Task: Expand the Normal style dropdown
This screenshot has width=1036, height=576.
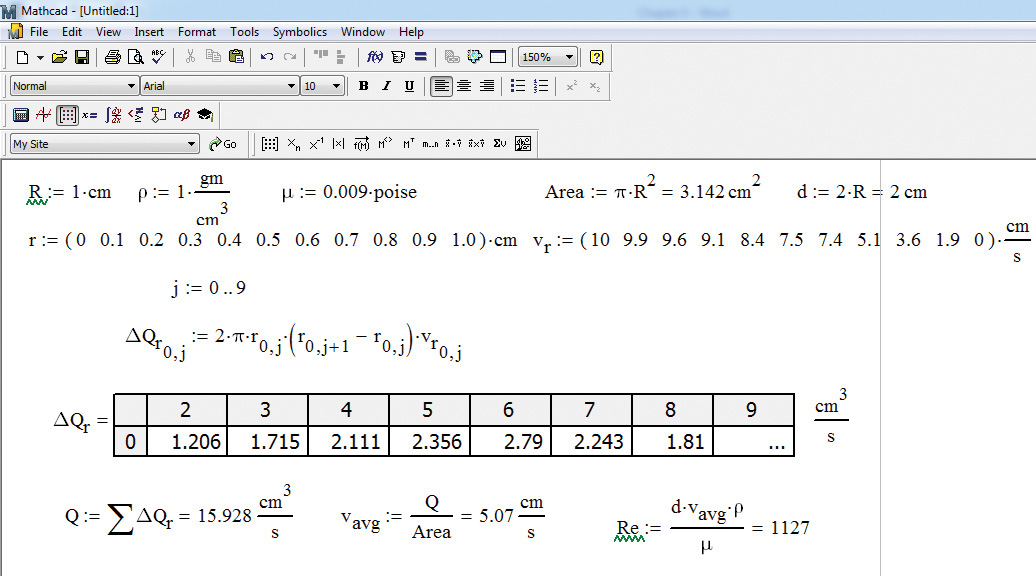Action: (x=131, y=86)
